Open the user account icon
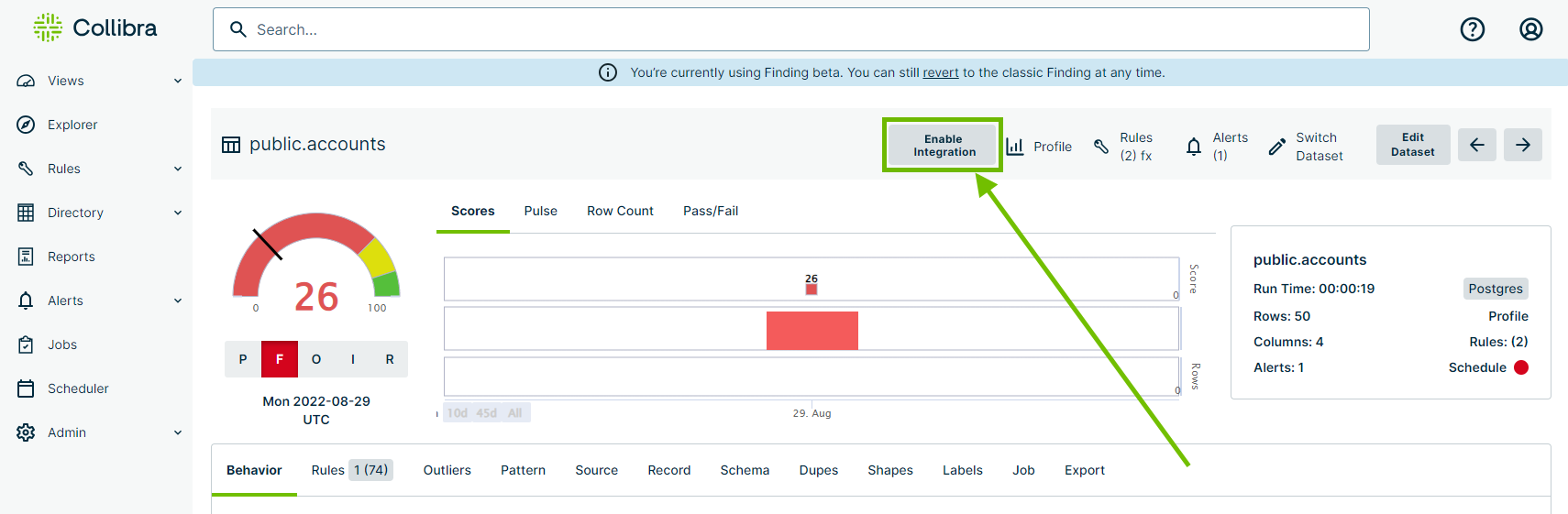1568x514 pixels. (x=1530, y=29)
